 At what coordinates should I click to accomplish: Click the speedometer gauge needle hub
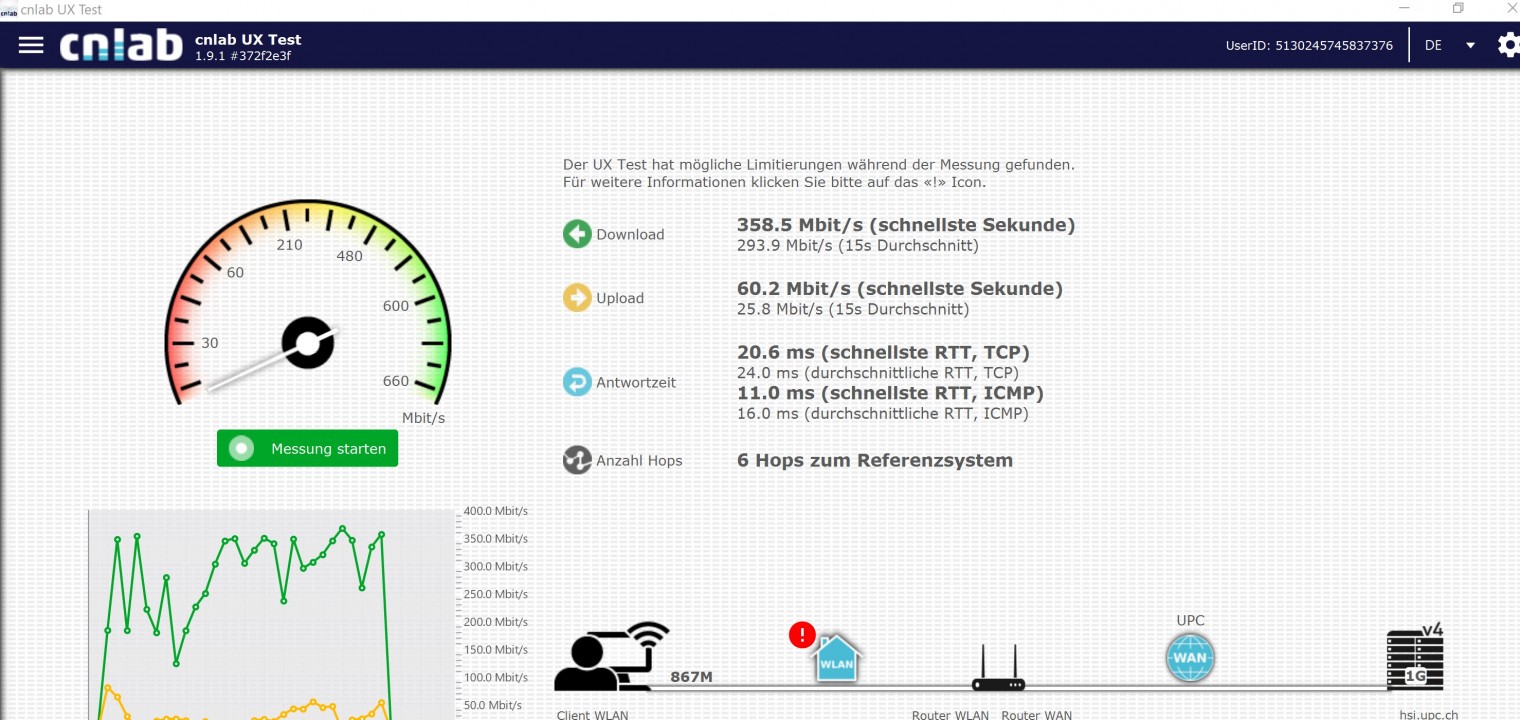[x=307, y=343]
